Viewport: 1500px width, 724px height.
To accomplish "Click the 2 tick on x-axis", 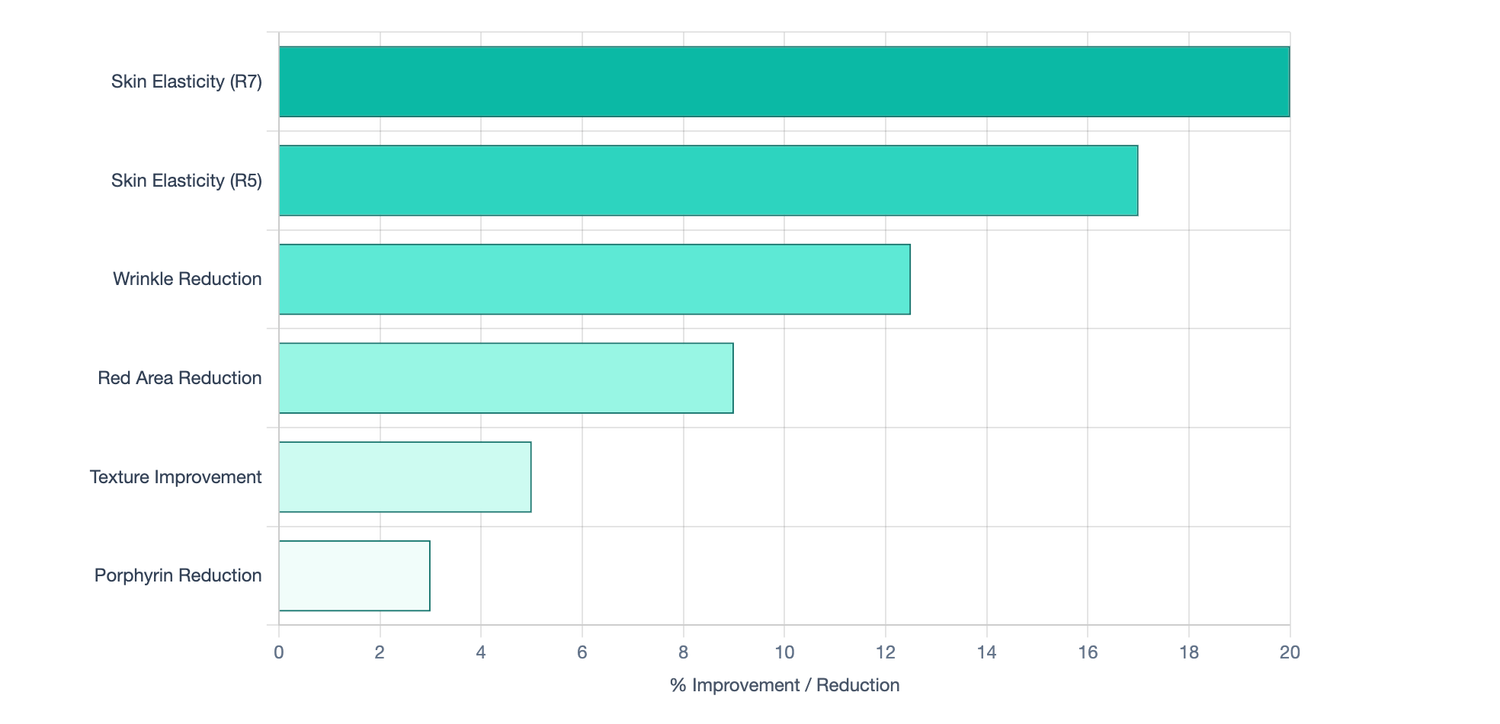I will pyautogui.click(x=380, y=653).
